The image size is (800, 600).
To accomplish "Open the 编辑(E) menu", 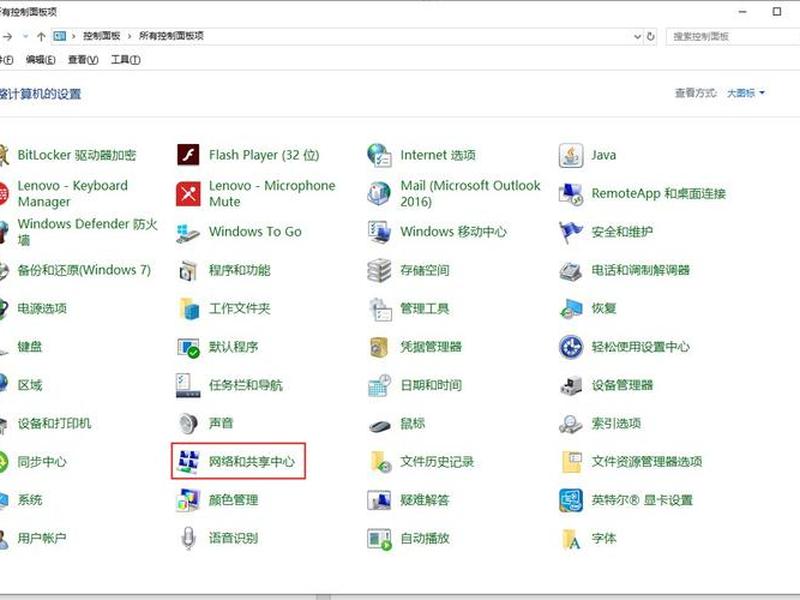I will (40, 60).
